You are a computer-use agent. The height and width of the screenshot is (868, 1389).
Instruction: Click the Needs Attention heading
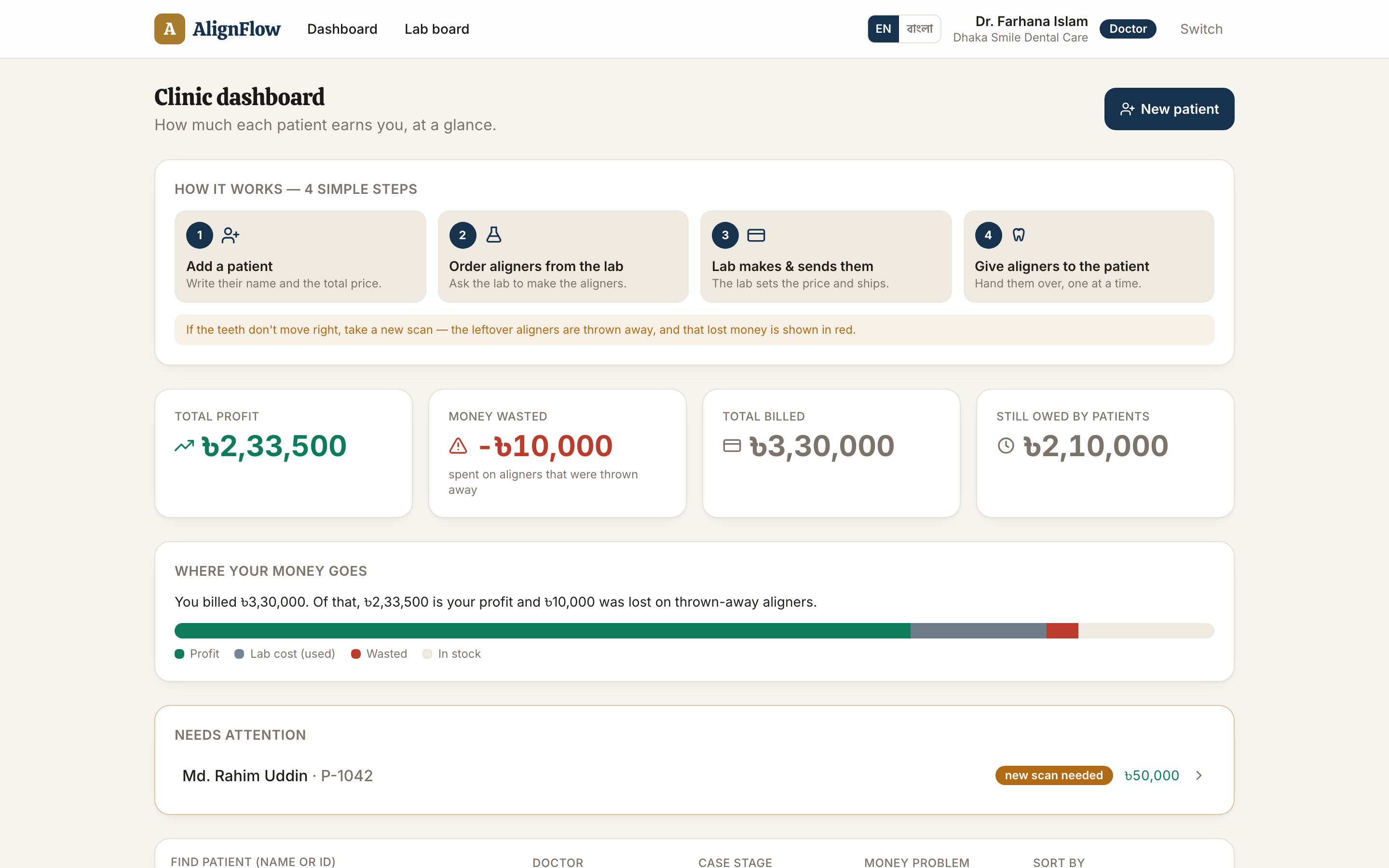(240, 735)
